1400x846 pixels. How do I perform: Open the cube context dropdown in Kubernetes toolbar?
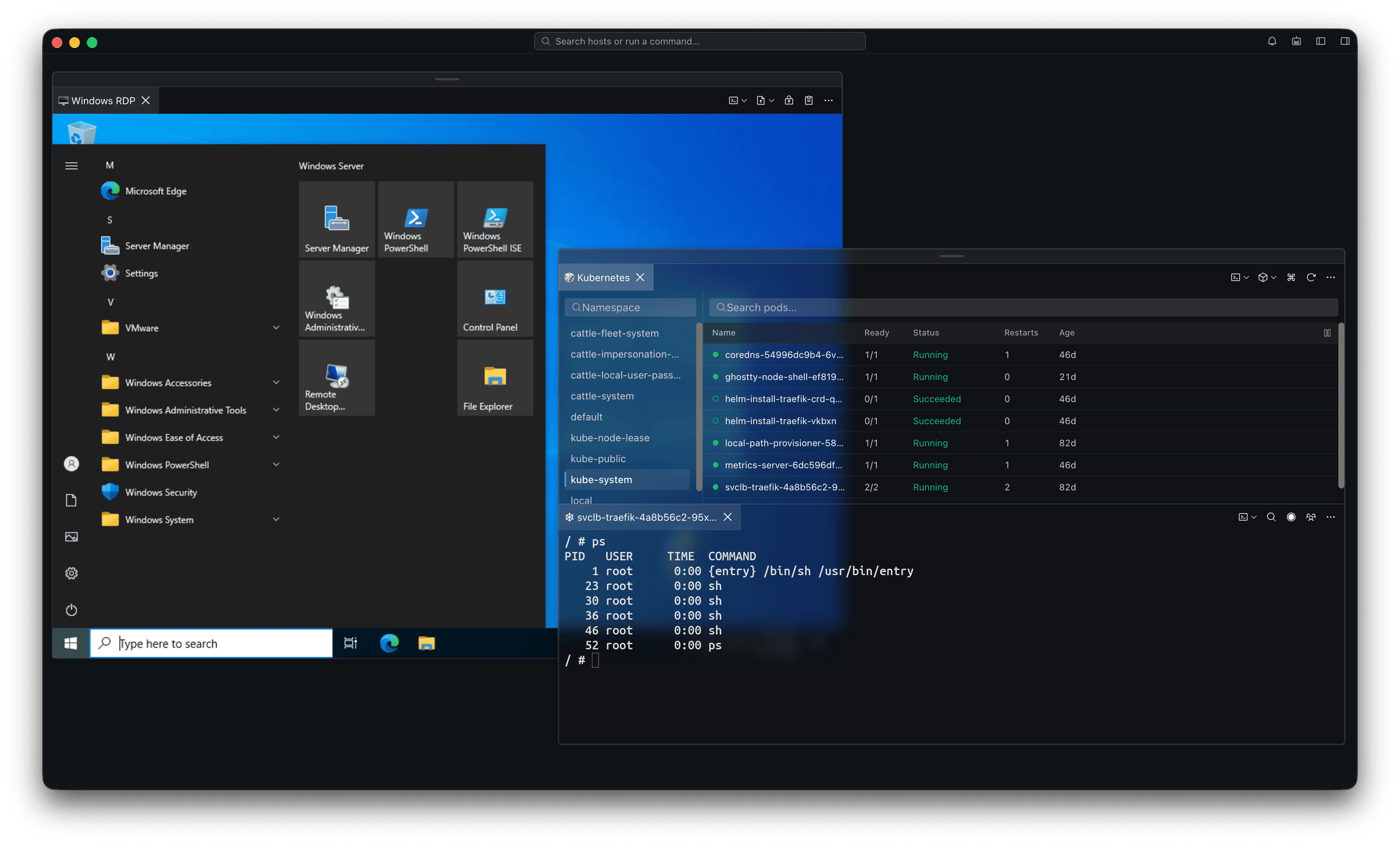click(1267, 278)
